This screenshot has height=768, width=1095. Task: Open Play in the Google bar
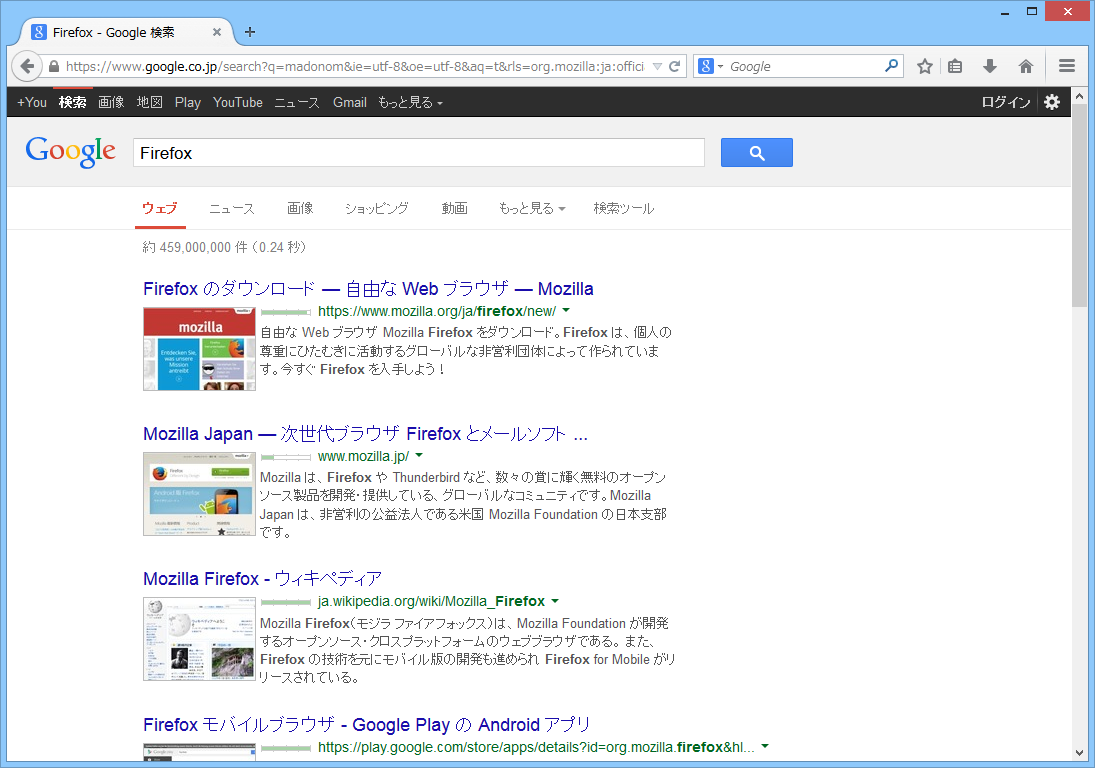pyautogui.click(x=187, y=102)
